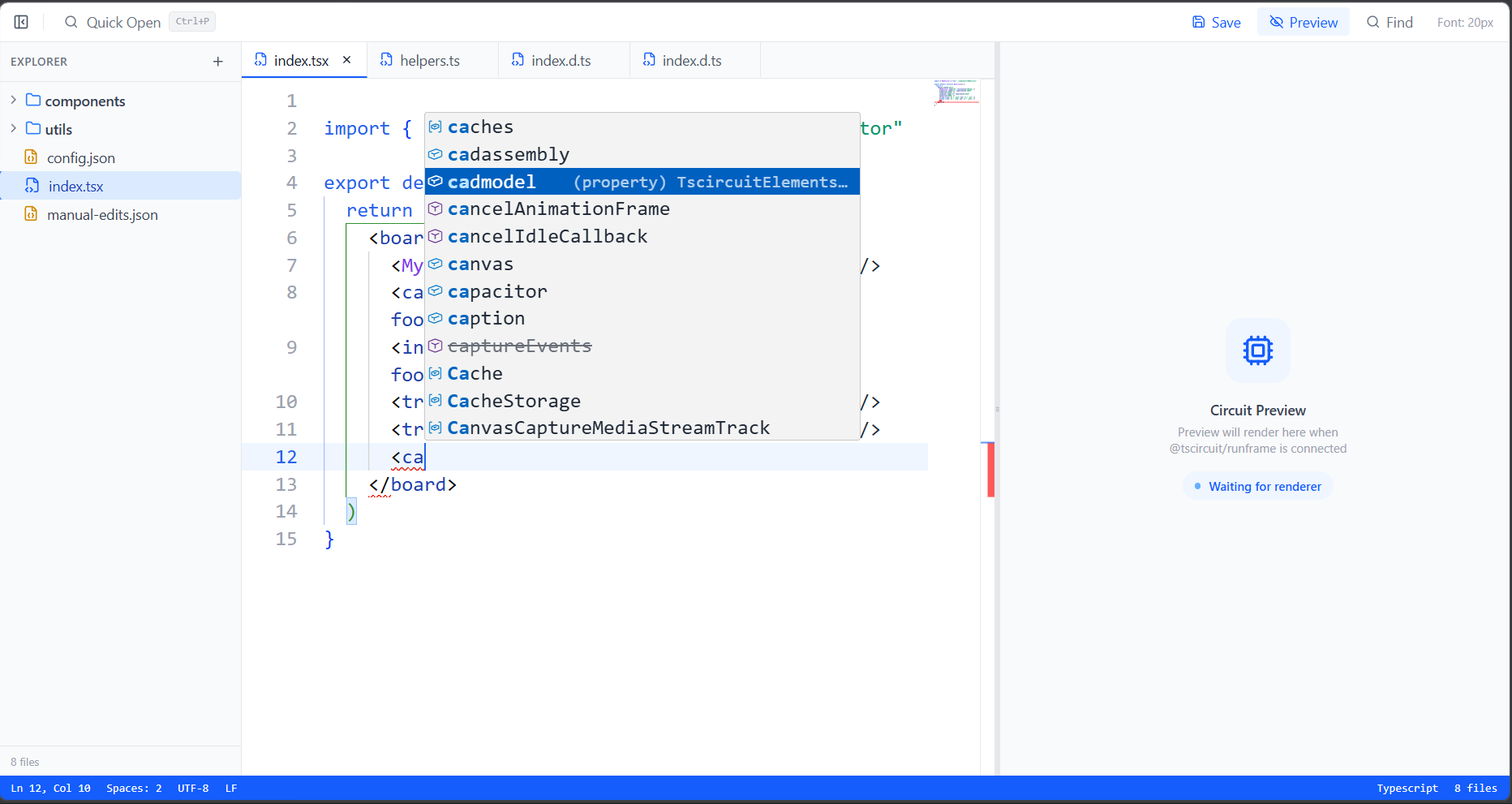Click the return keyword on line 5
The image size is (1512, 804).
coord(379,210)
